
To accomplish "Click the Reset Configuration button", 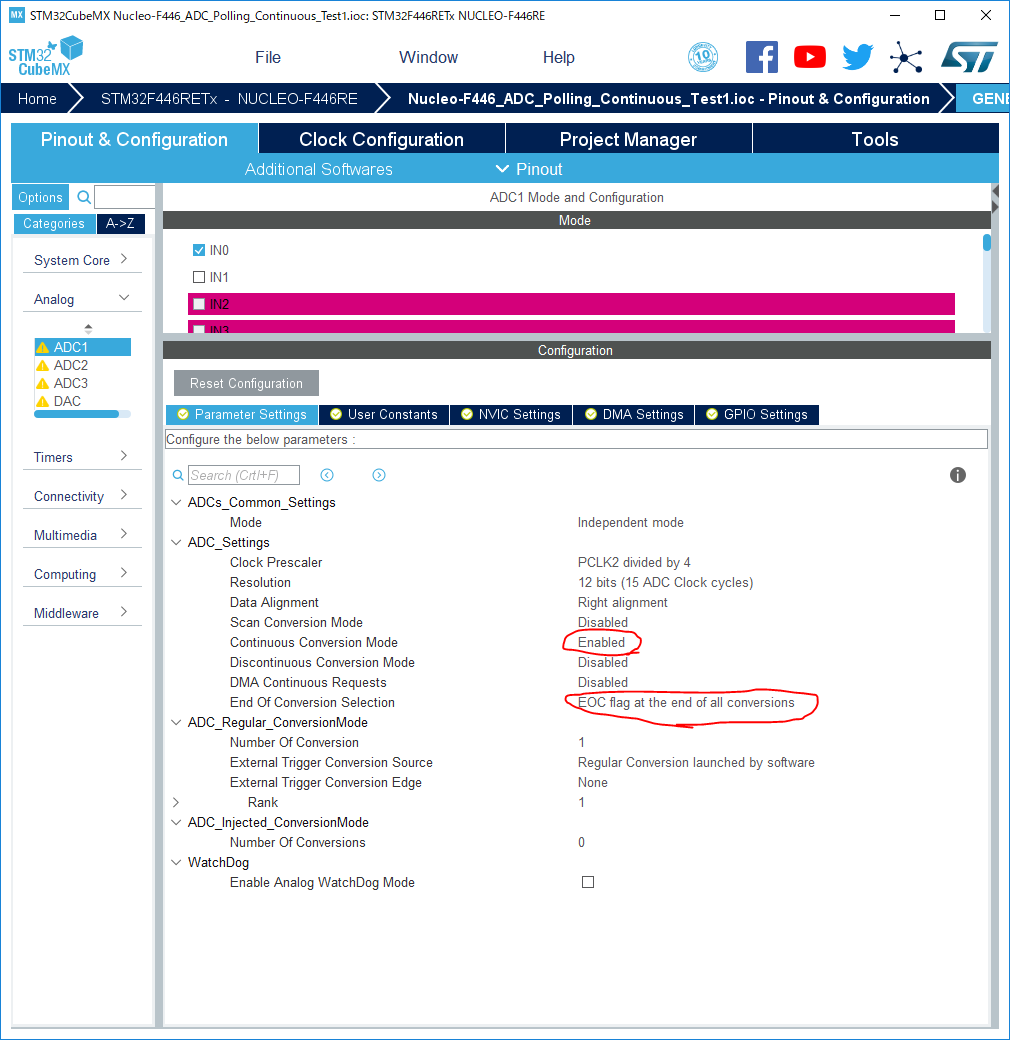I will click(x=246, y=383).
